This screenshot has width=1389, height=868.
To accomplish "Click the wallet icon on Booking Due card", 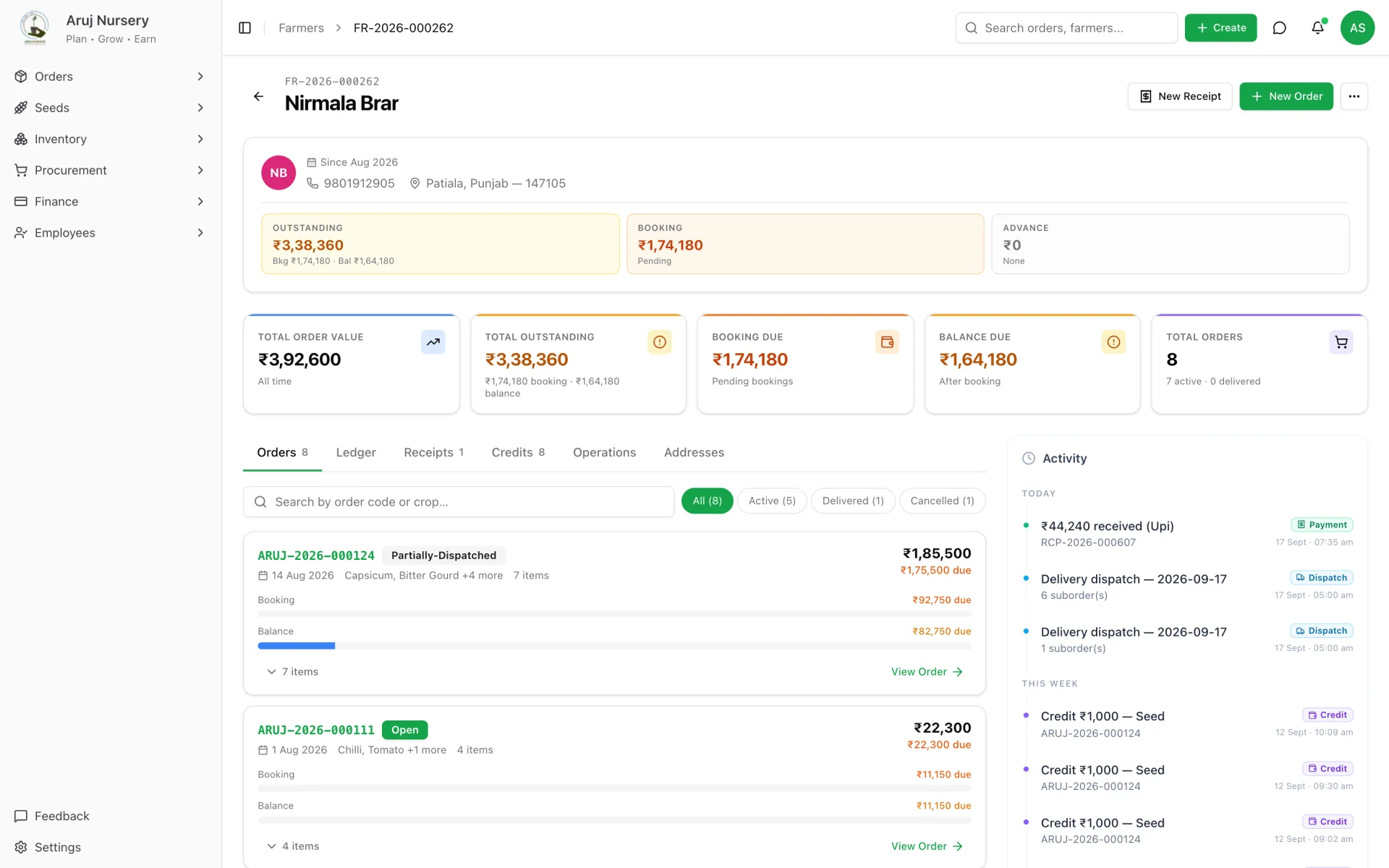I will coord(887,342).
